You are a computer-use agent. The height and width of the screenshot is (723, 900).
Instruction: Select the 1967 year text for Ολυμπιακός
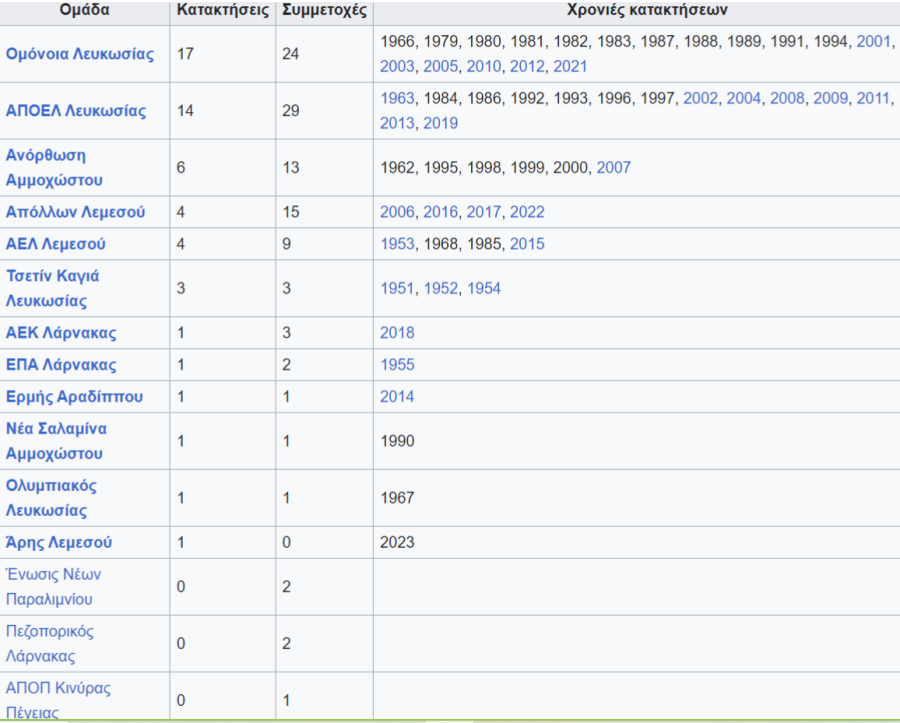(x=397, y=498)
